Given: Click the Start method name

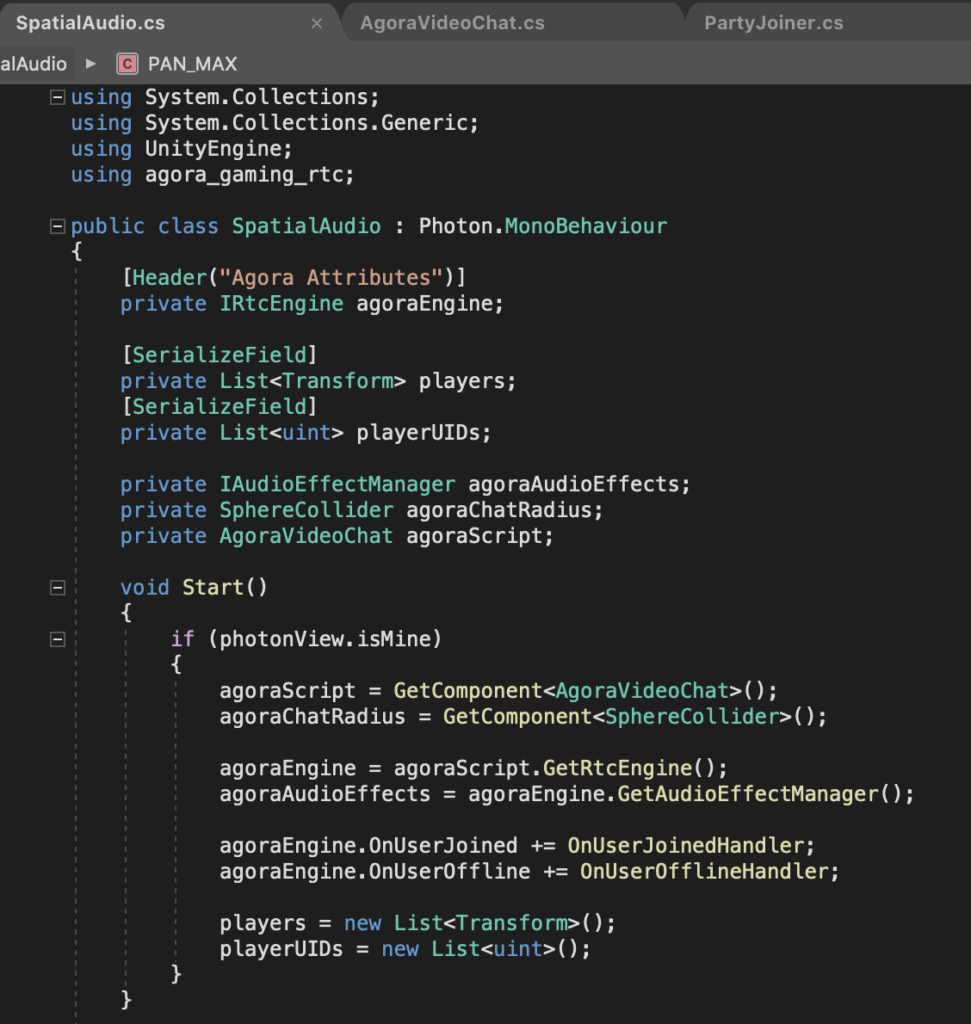Looking at the screenshot, I should (x=213, y=588).
